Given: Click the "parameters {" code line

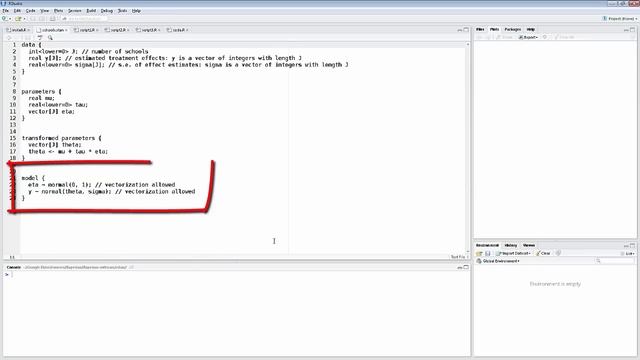Looking at the screenshot, I should pyautogui.click(x=42, y=91).
